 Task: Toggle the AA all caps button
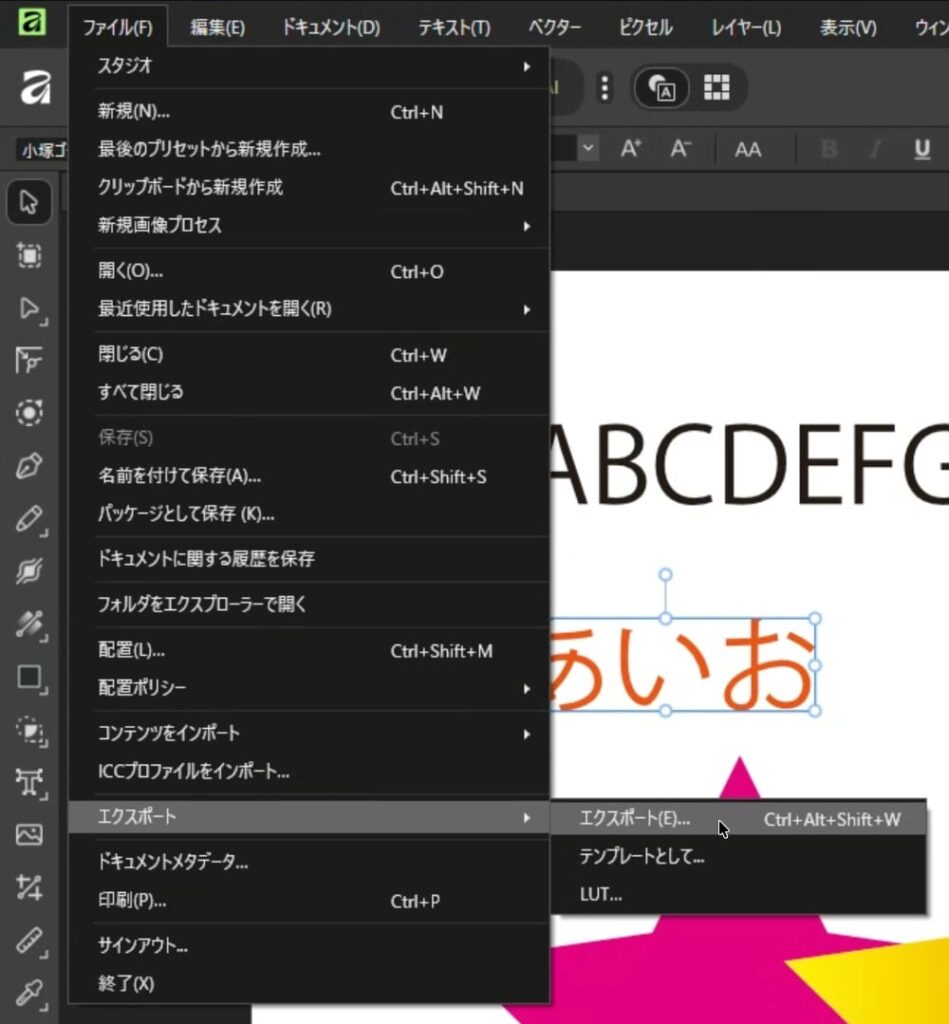[x=748, y=149]
